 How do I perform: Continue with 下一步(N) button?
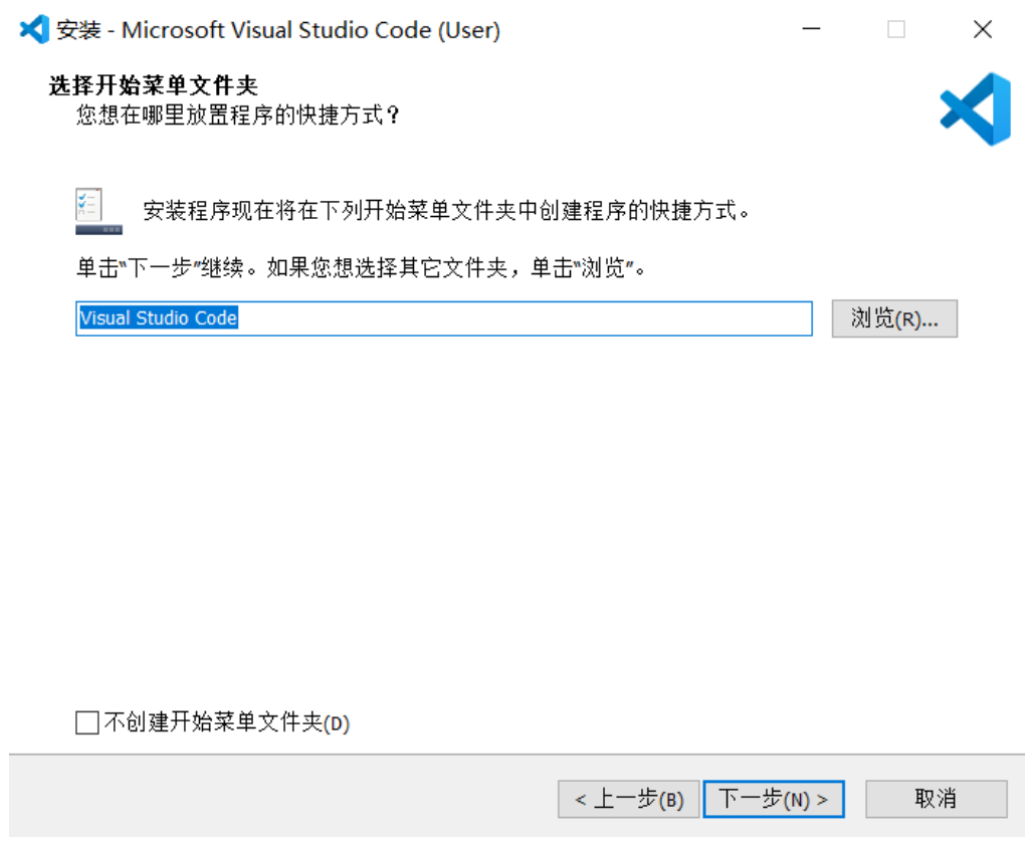pyautogui.click(x=774, y=799)
